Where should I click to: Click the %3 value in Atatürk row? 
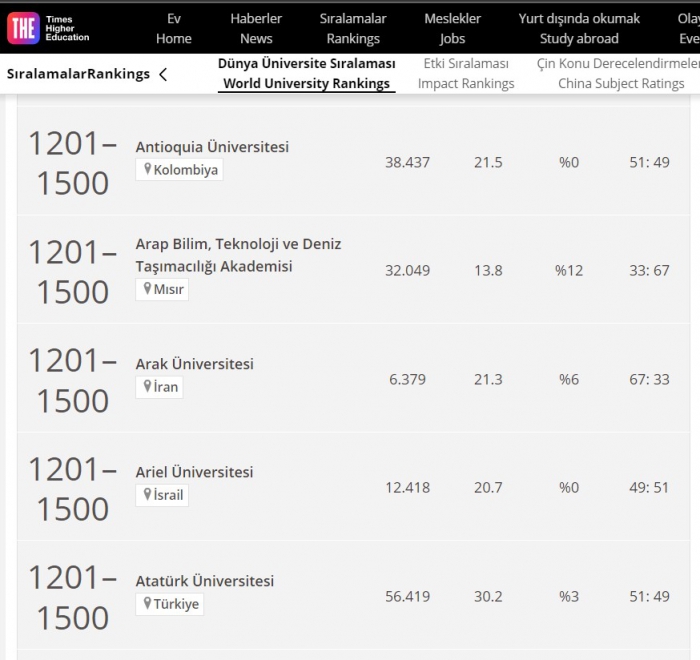click(569, 596)
